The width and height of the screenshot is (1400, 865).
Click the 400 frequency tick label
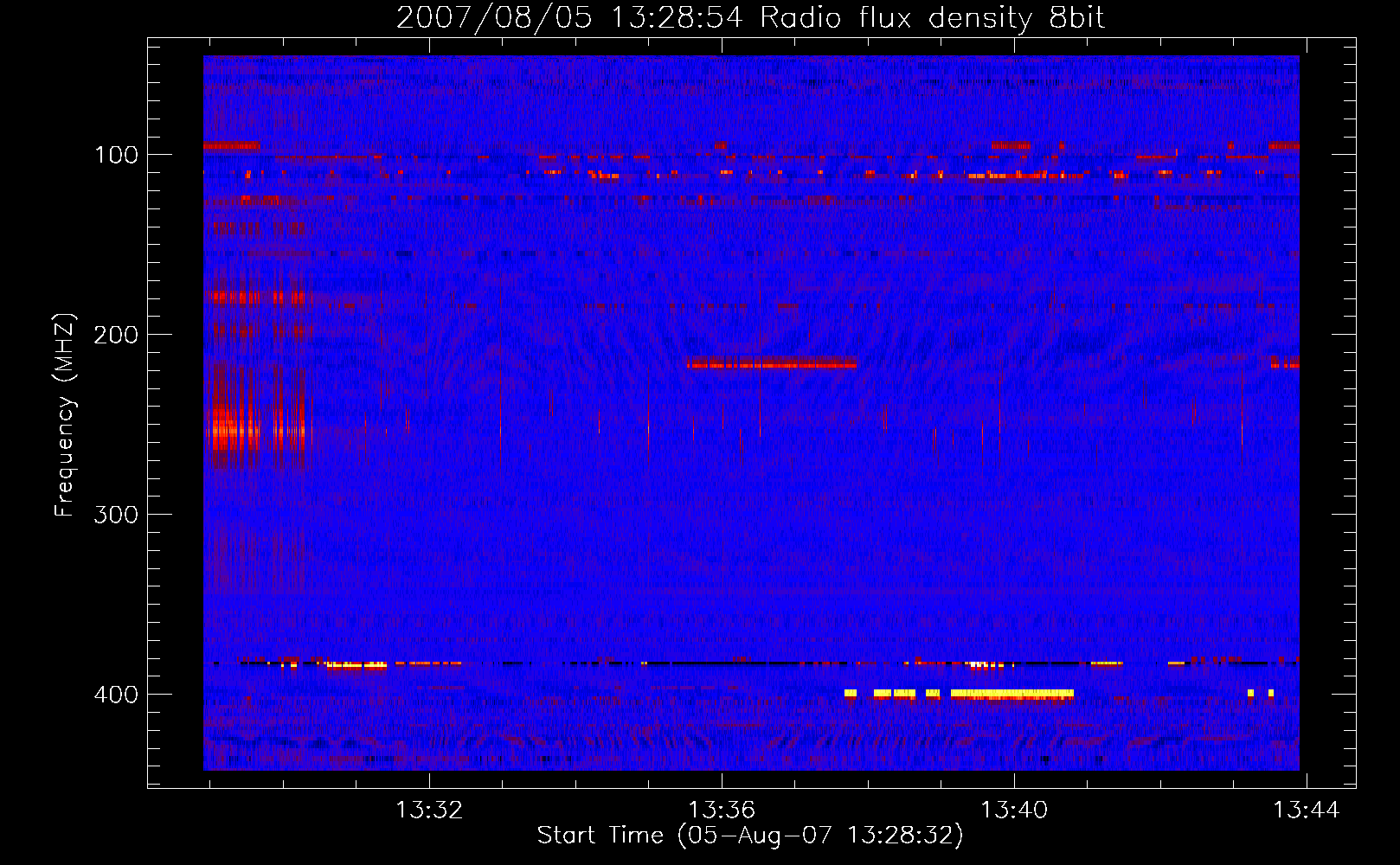[x=116, y=695]
